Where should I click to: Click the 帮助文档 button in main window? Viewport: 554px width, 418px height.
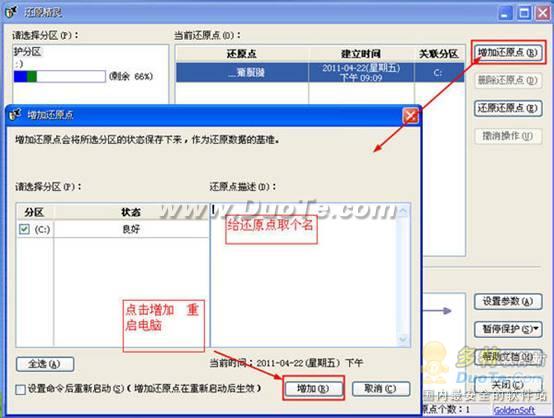508,357
